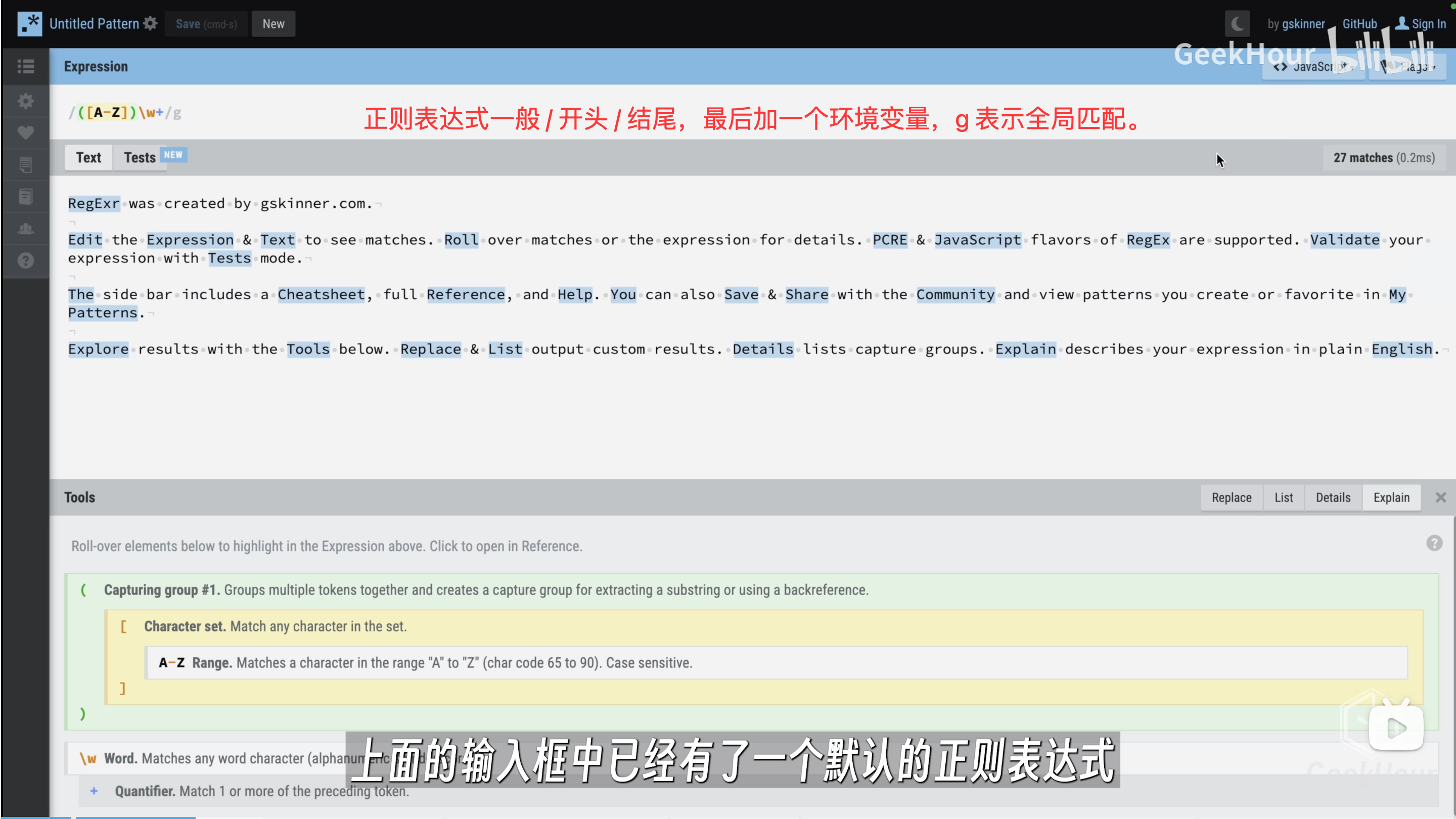Image resolution: width=1456 pixels, height=819 pixels.
Task: Click the New pattern button
Action: pyautogui.click(x=273, y=24)
